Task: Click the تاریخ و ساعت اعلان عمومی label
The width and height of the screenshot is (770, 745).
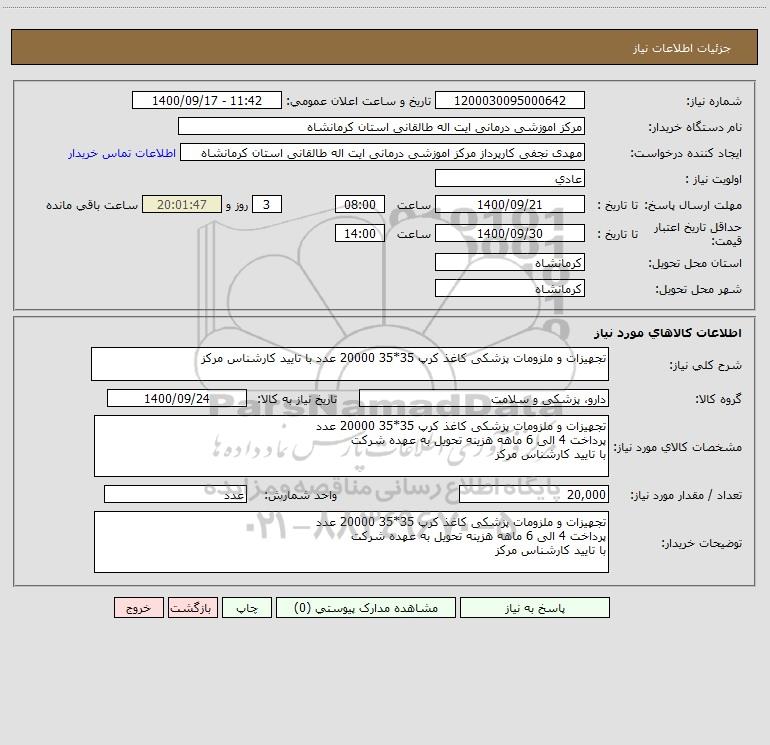Action: 358,101
